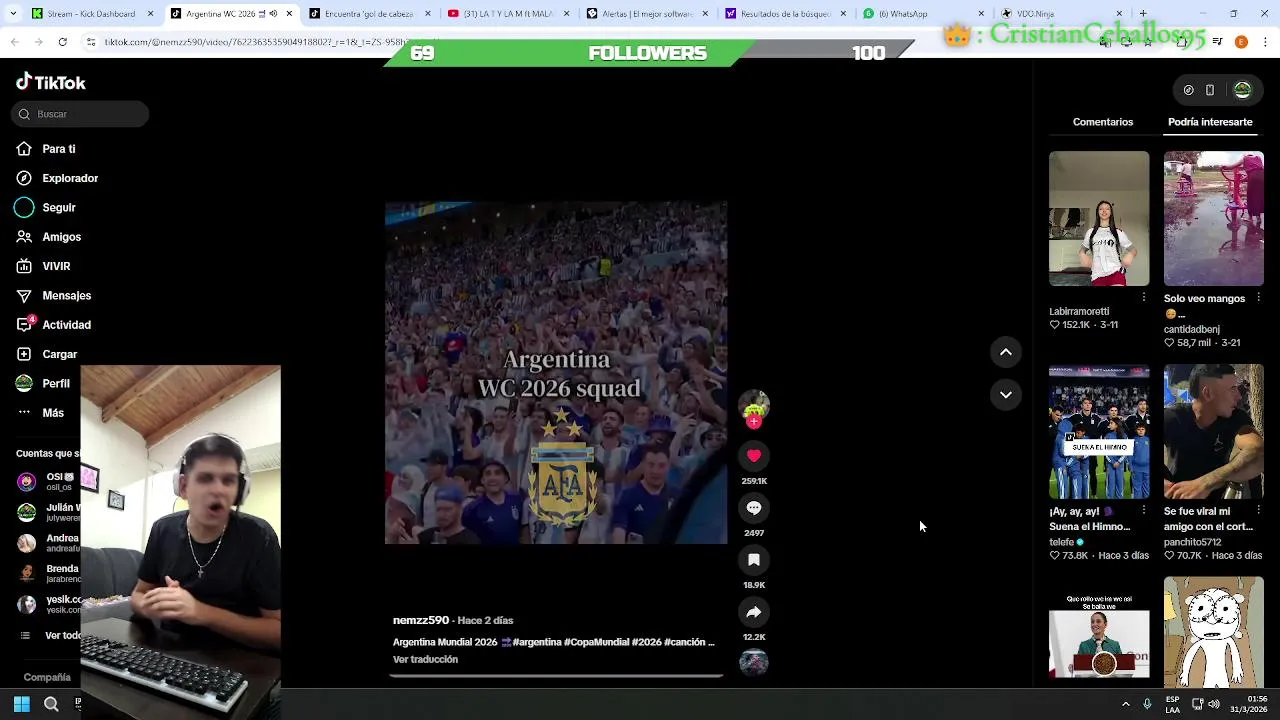The height and width of the screenshot is (720, 1280).
Task: Open options for Suena el Himno video
Action: coord(1144,511)
